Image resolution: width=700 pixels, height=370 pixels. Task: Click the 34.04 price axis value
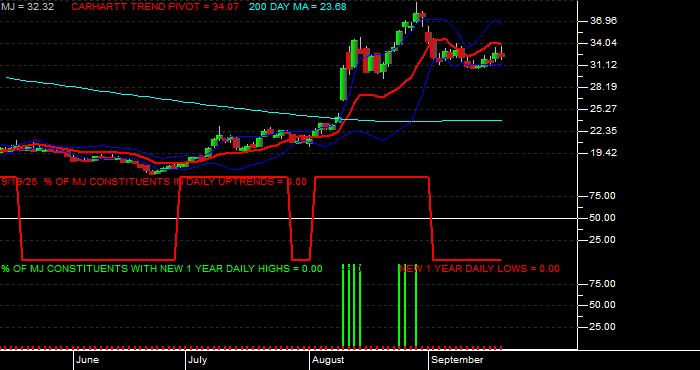[603, 43]
